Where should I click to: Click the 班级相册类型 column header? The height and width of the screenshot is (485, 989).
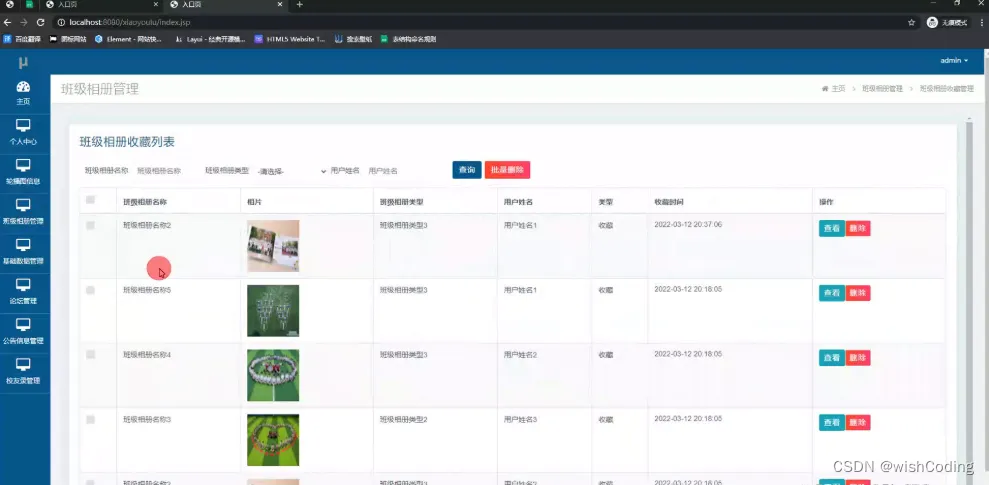pyautogui.click(x=401, y=202)
